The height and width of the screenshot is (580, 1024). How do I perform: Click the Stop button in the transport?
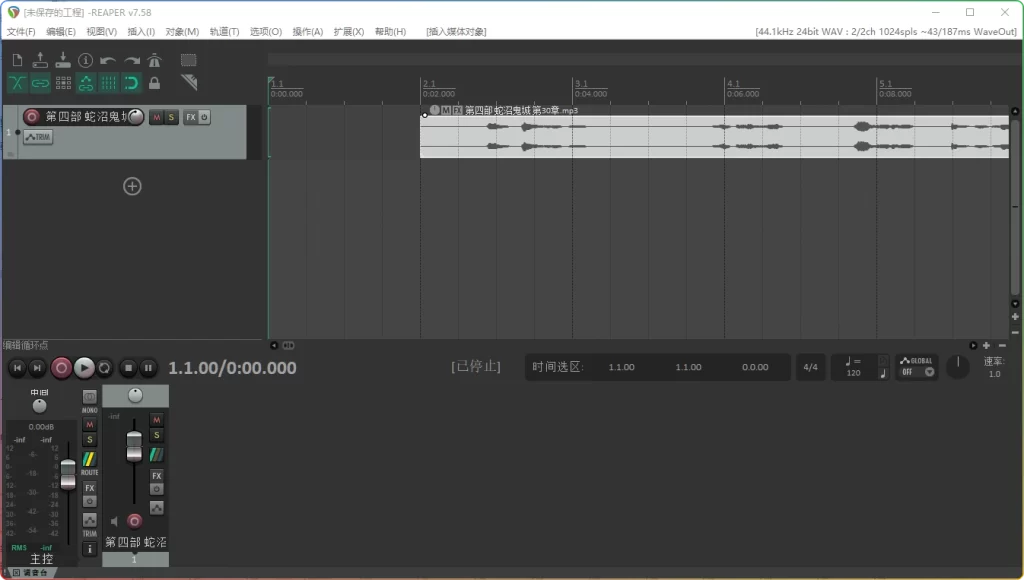click(x=128, y=368)
